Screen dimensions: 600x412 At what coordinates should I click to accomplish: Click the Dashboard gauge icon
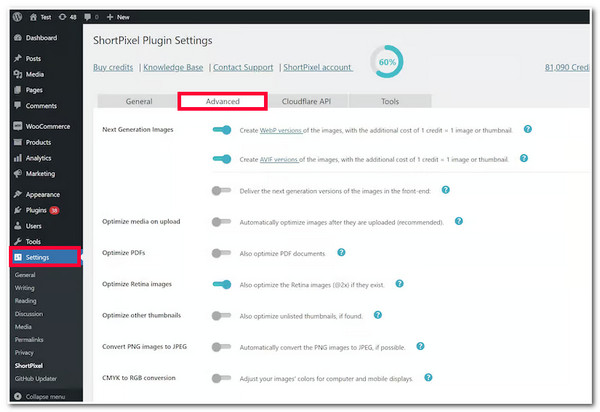(18, 38)
